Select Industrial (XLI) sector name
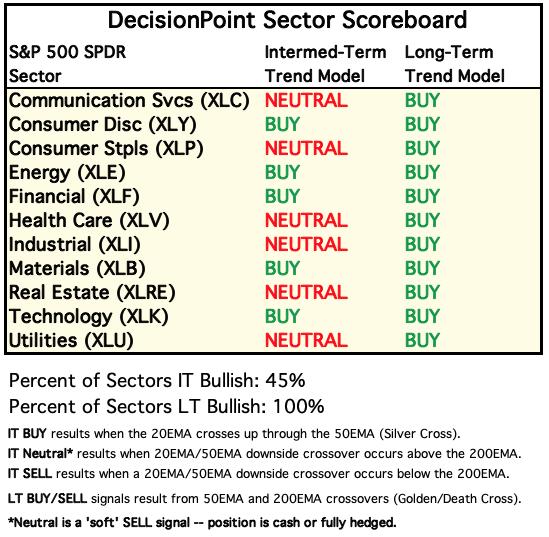The image size is (549, 537). [x=75, y=244]
